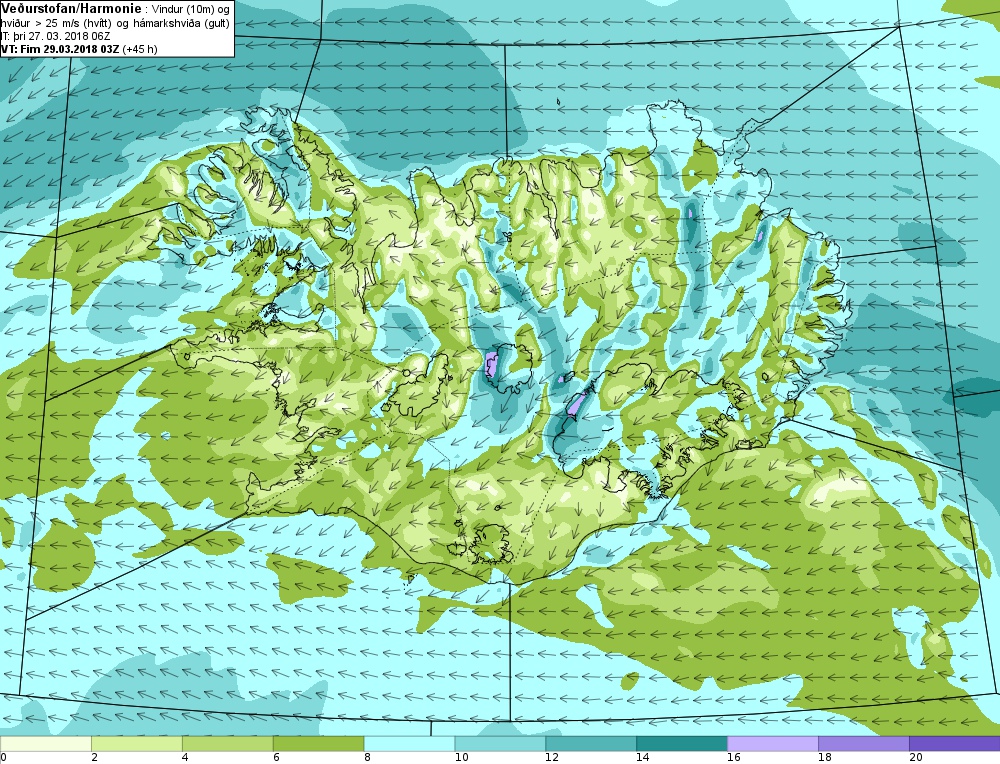
Task: Click the legend scale label '14'
Action: (x=643, y=758)
